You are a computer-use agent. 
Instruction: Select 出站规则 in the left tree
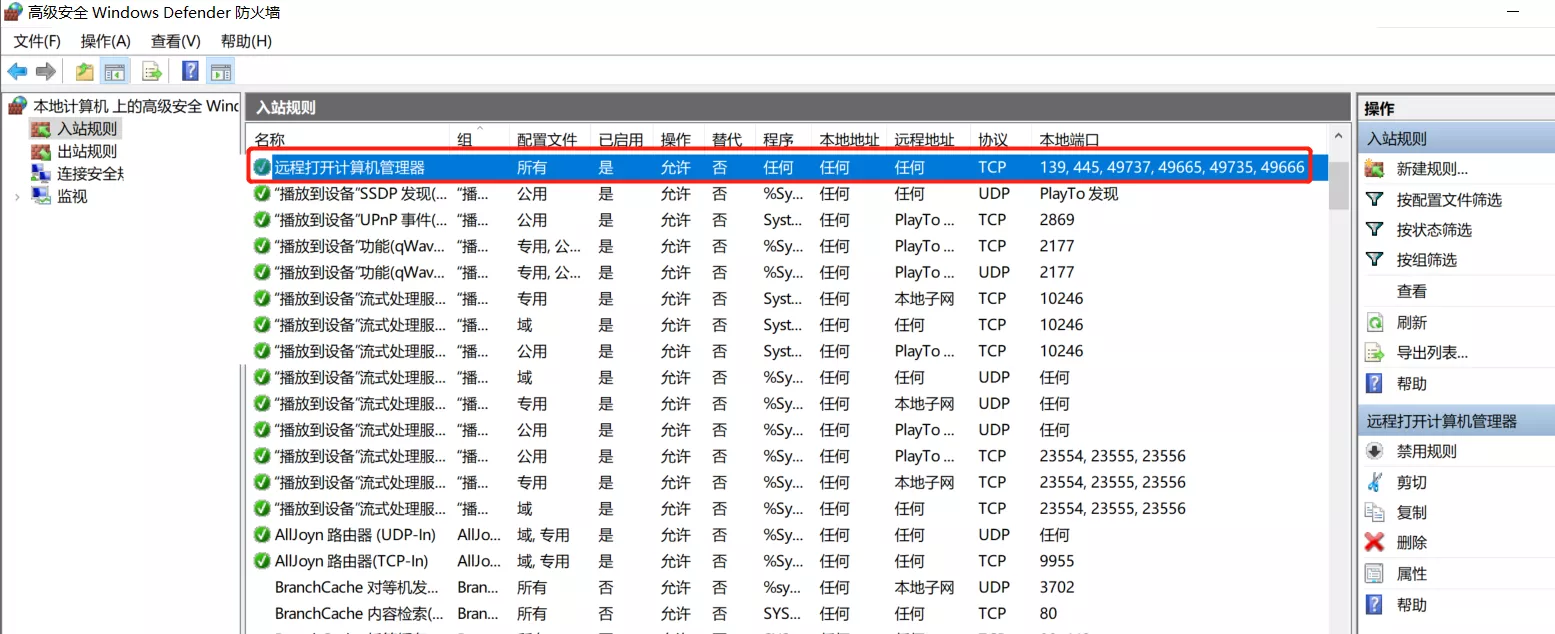[86, 152]
